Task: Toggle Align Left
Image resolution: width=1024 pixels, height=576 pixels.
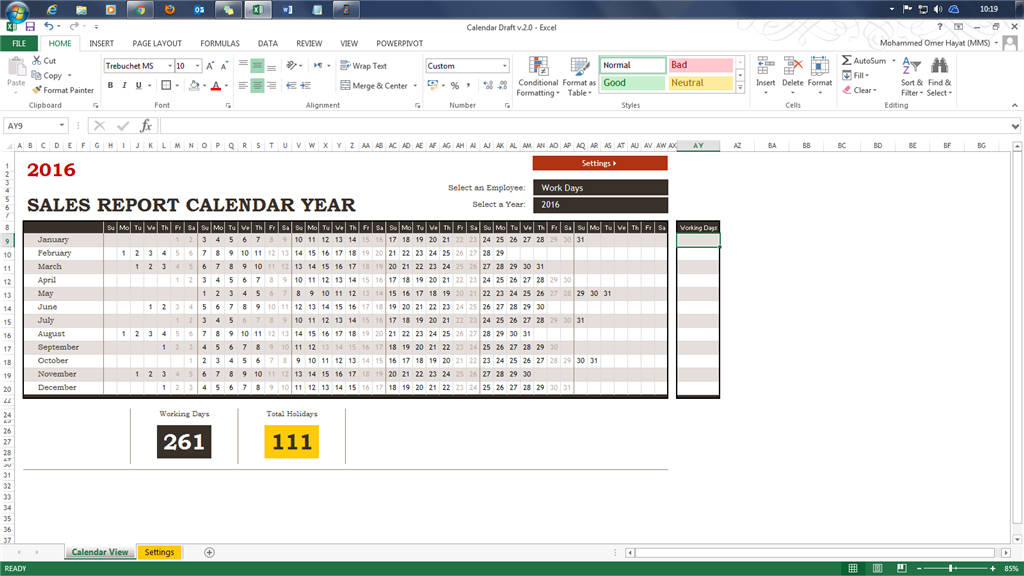Action: pos(243,86)
